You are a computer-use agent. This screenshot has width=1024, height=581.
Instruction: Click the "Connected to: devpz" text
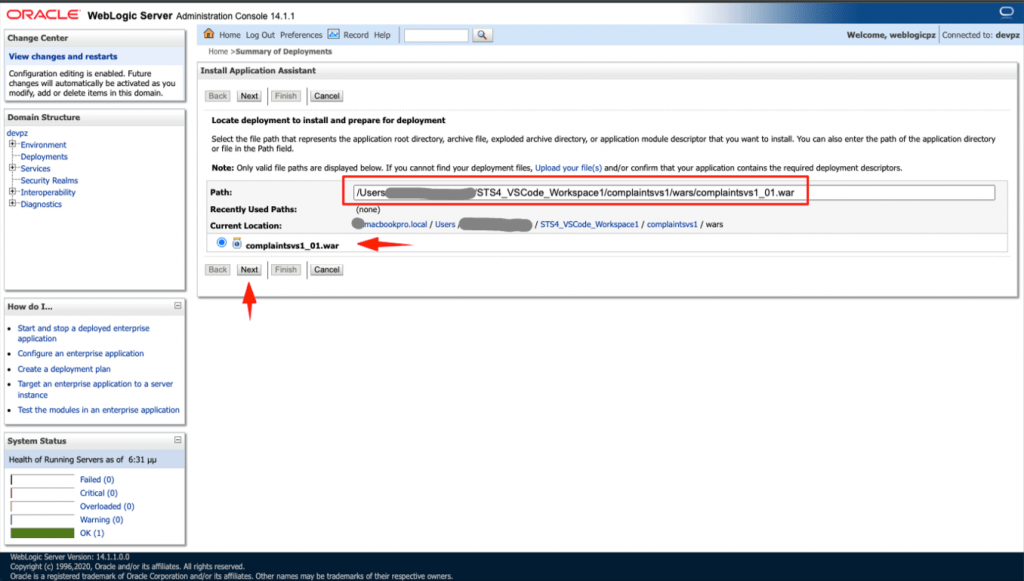[981, 35]
